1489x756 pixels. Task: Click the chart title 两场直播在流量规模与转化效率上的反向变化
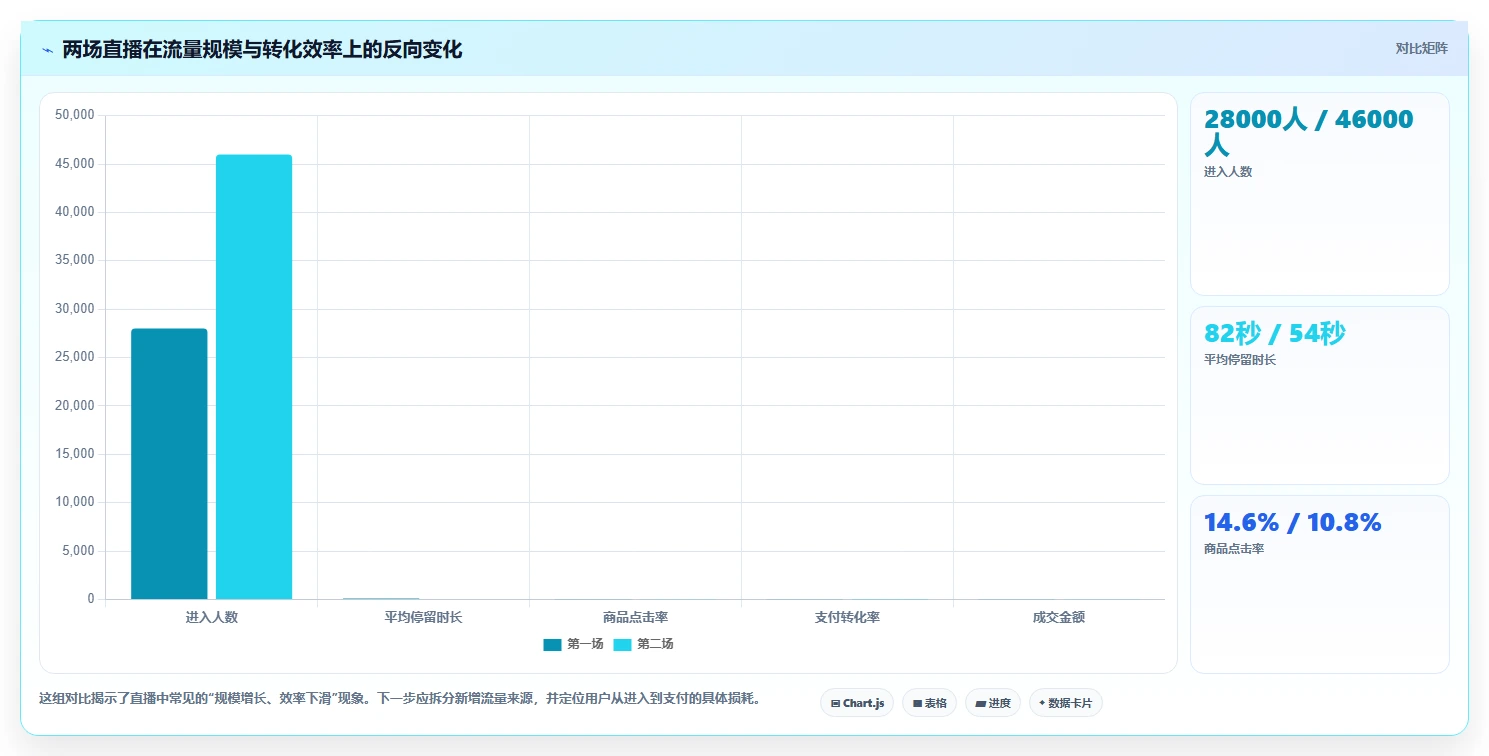[x=262, y=49]
